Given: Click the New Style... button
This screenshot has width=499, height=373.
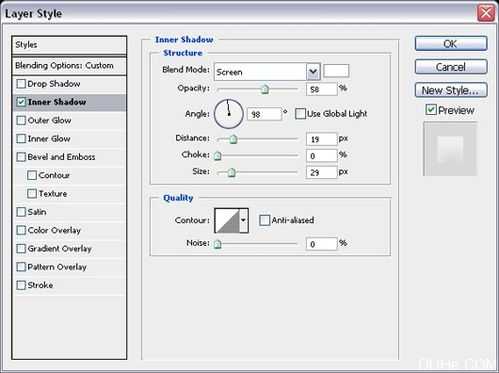Looking at the screenshot, I should [x=451, y=90].
